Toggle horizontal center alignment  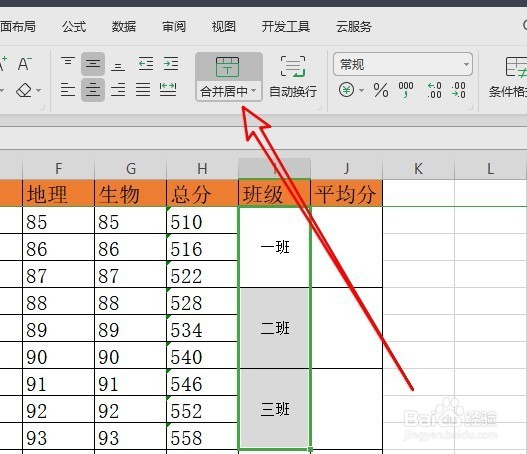[93, 90]
